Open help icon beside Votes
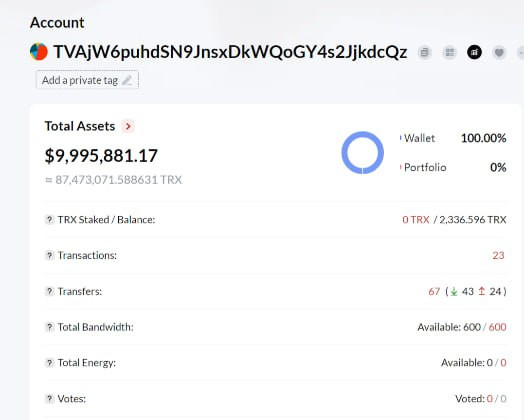Screen dimensions: 524x420 [x=49, y=399]
